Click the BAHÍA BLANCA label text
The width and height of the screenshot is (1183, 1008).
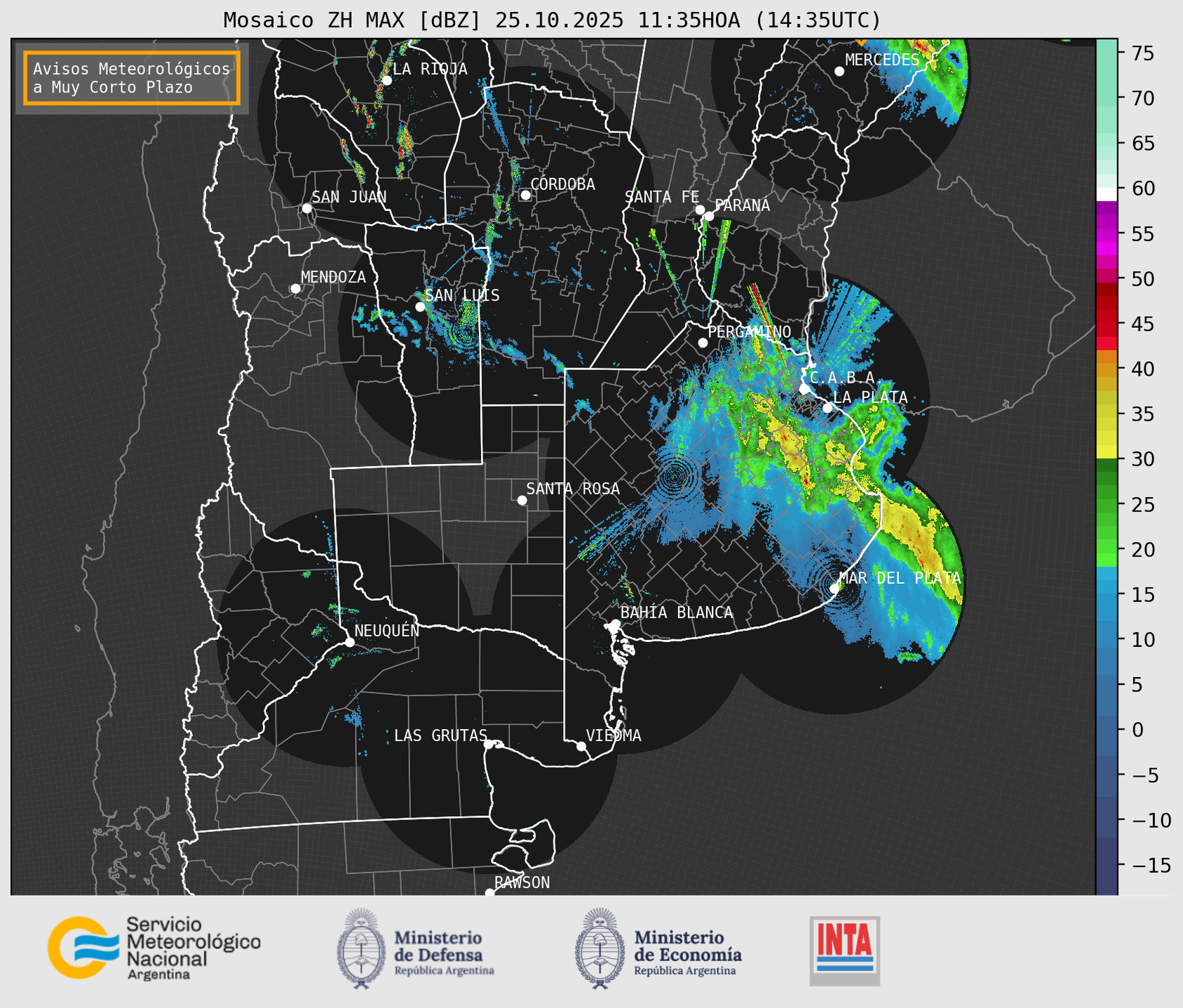pos(677,613)
